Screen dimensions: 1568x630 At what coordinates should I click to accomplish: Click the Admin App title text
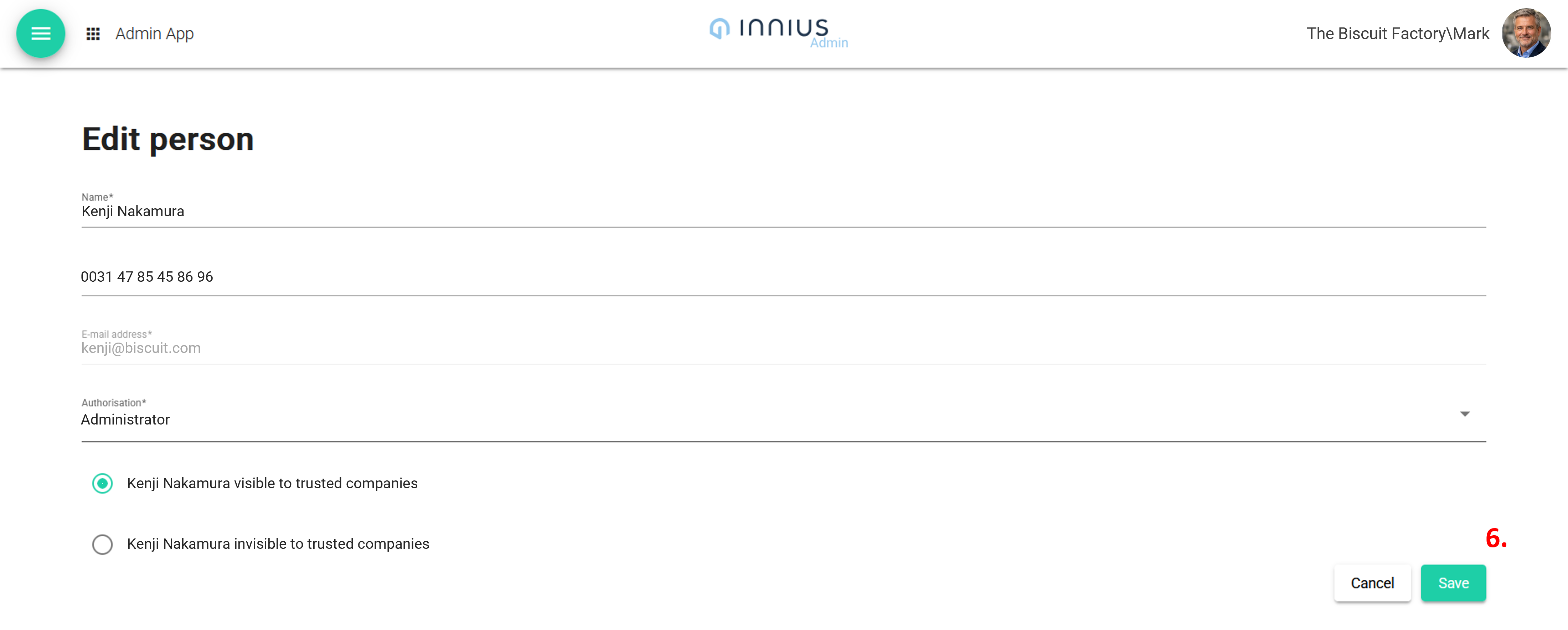coord(155,34)
